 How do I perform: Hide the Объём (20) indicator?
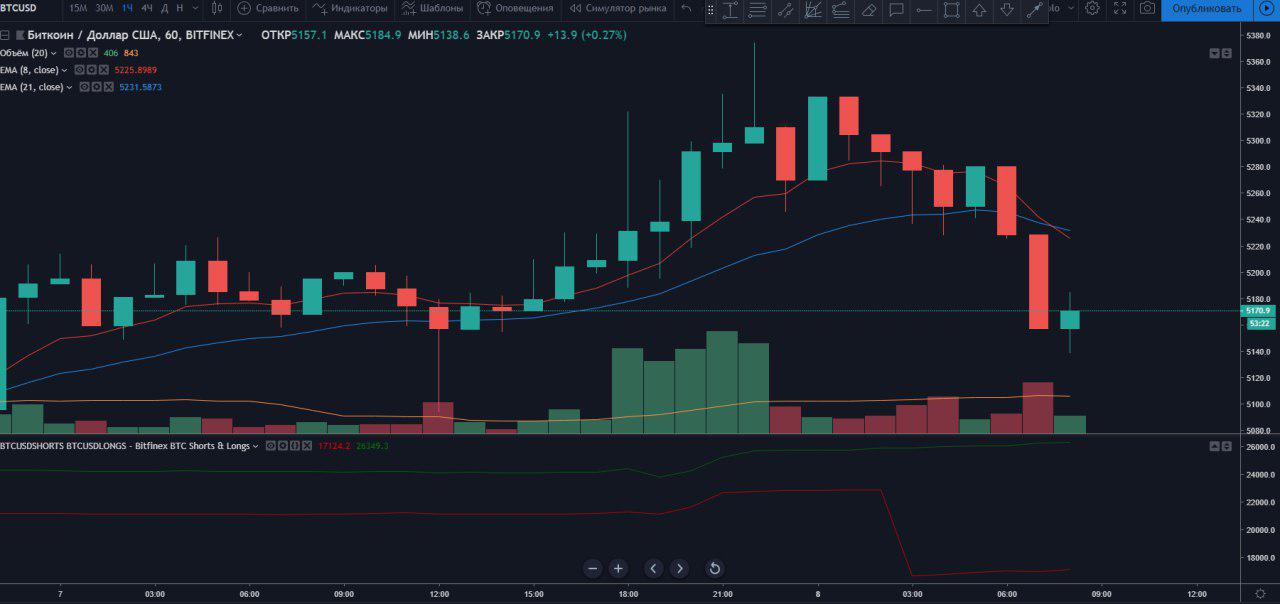tap(69, 53)
